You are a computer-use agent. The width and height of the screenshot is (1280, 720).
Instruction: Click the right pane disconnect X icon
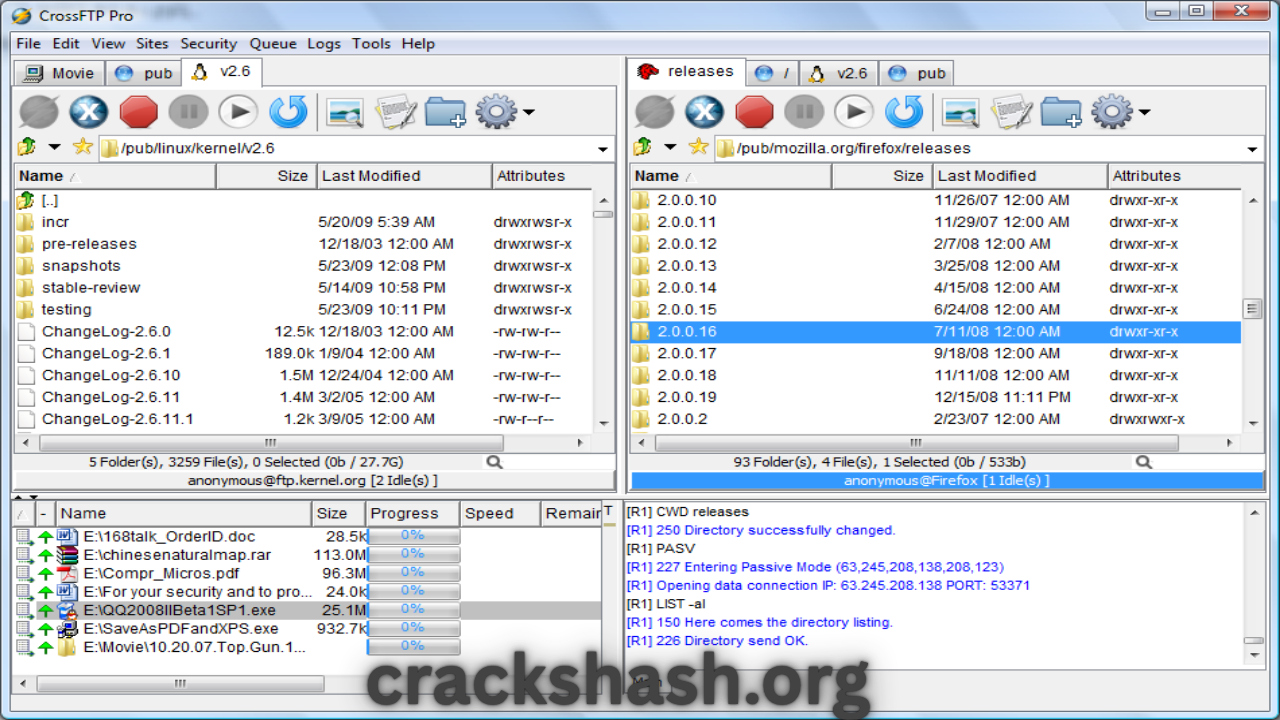click(704, 112)
